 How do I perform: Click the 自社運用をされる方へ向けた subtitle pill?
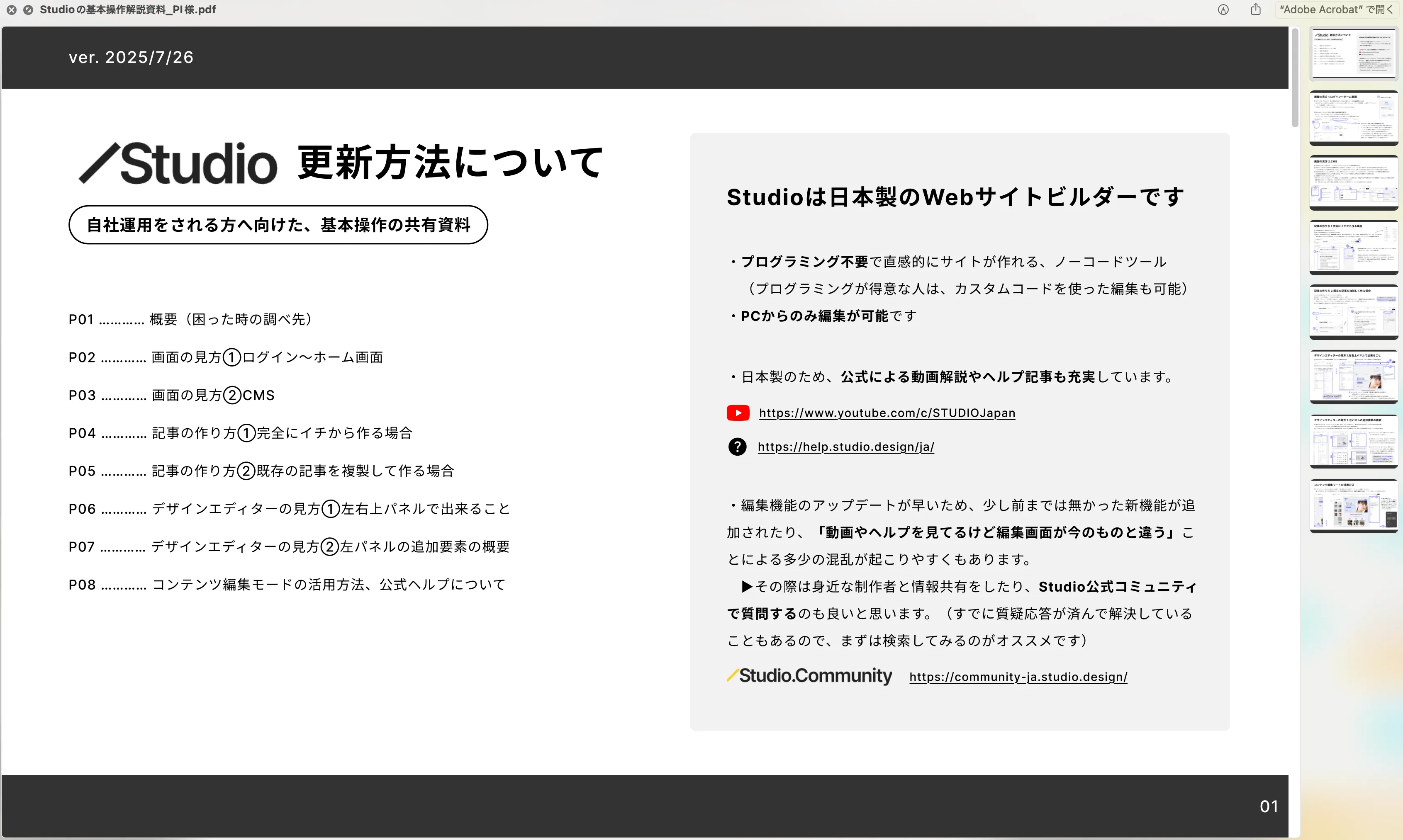click(x=278, y=225)
